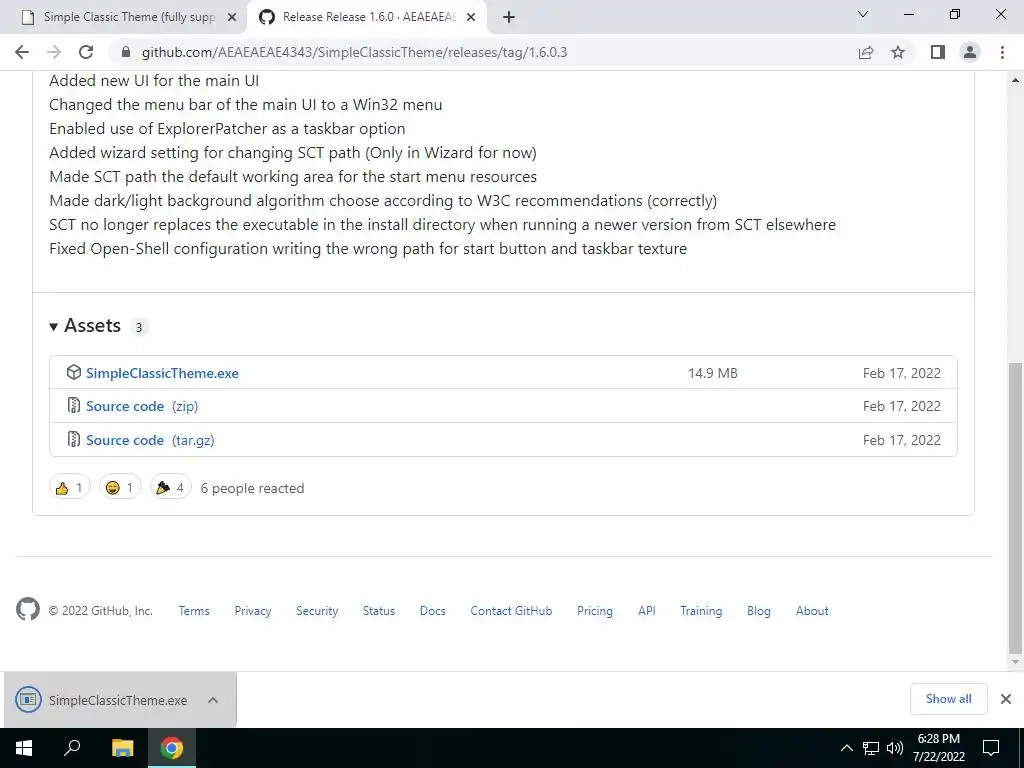Click the address bar URL

[x=355, y=52]
